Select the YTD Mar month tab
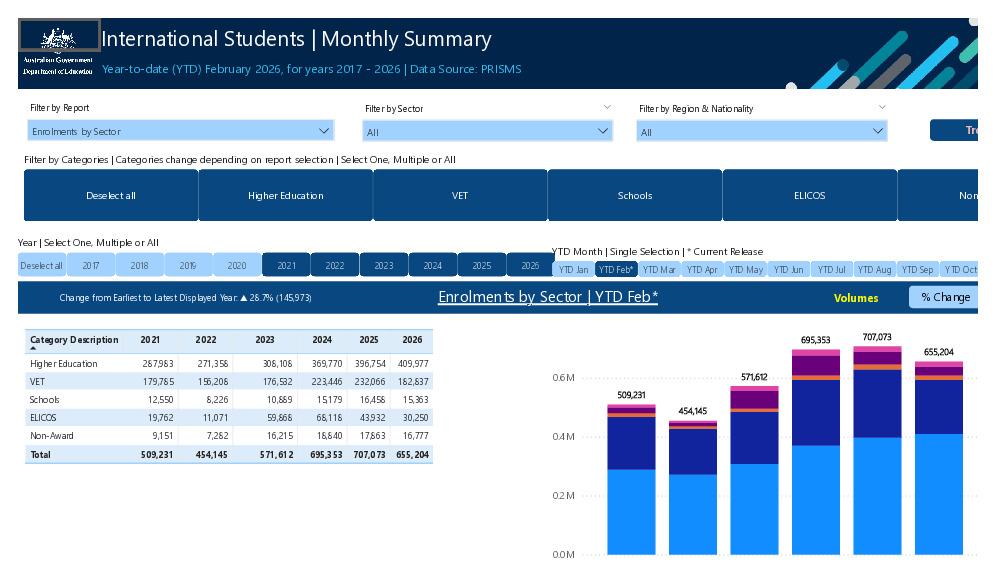 pyautogui.click(x=659, y=269)
